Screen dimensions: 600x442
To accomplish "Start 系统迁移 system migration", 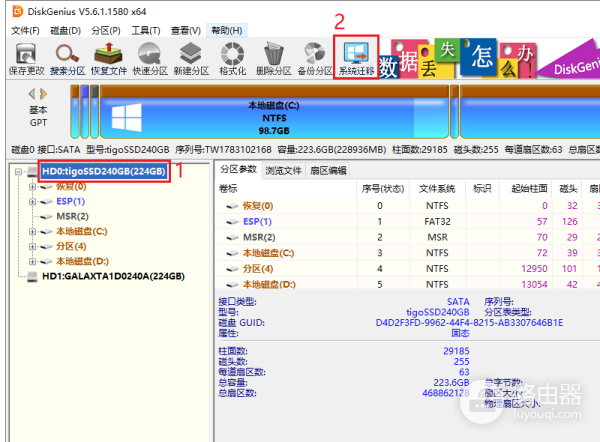I will tap(357, 56).
